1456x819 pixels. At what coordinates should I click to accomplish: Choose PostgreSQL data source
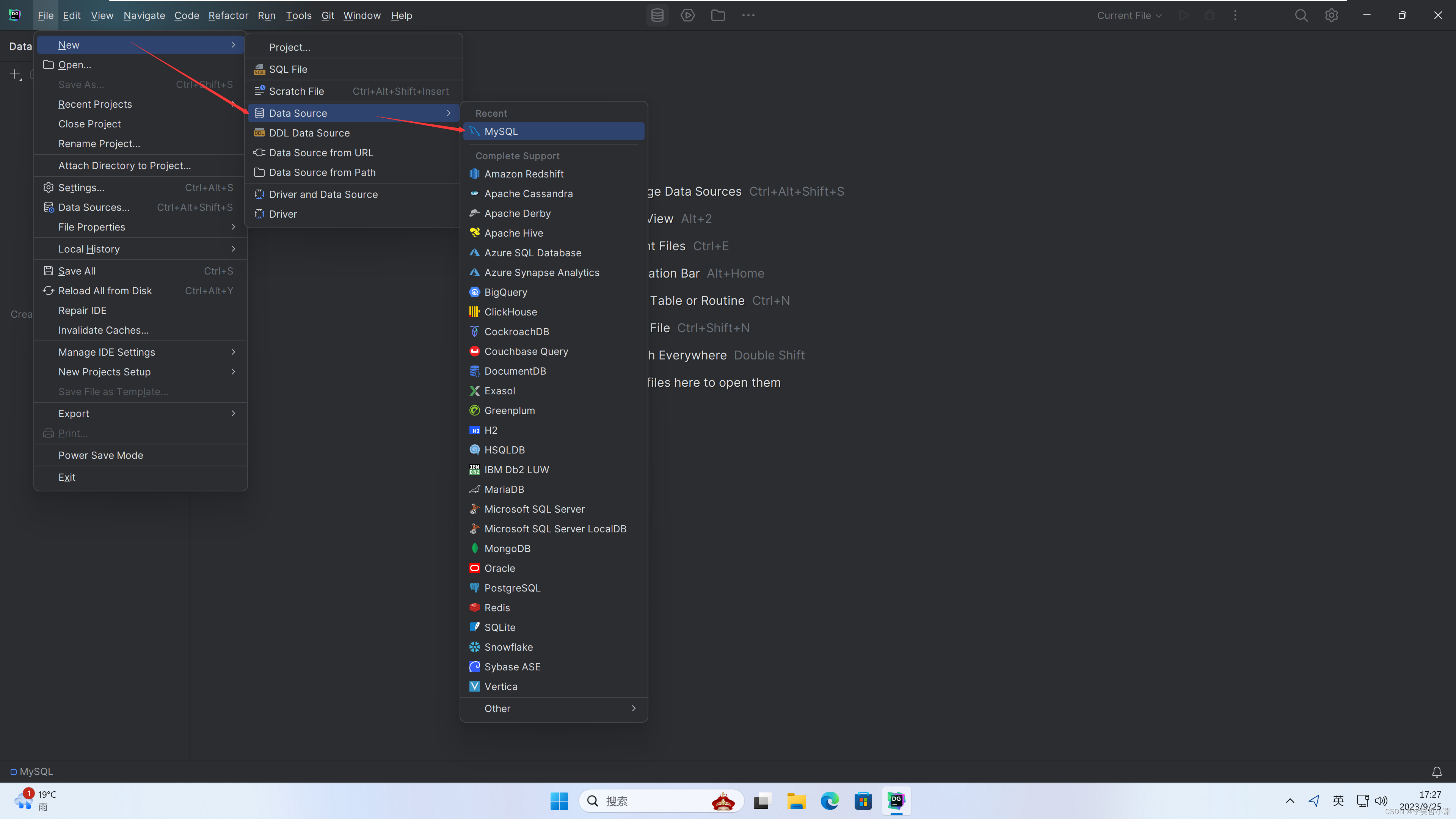553,588
